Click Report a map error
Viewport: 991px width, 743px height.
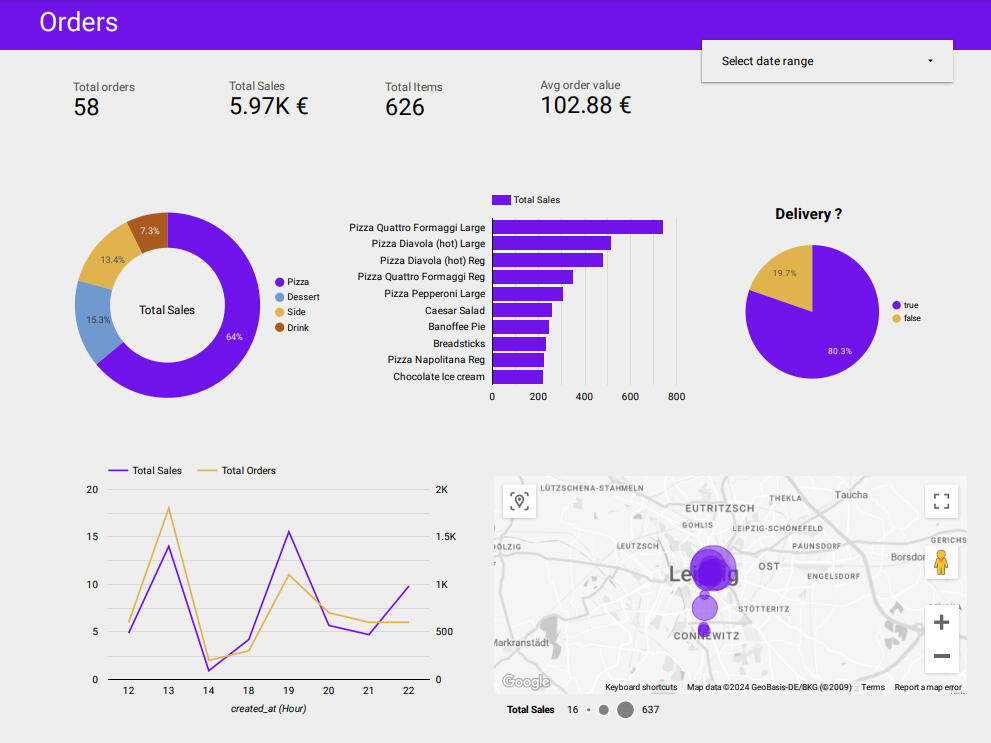925,687
